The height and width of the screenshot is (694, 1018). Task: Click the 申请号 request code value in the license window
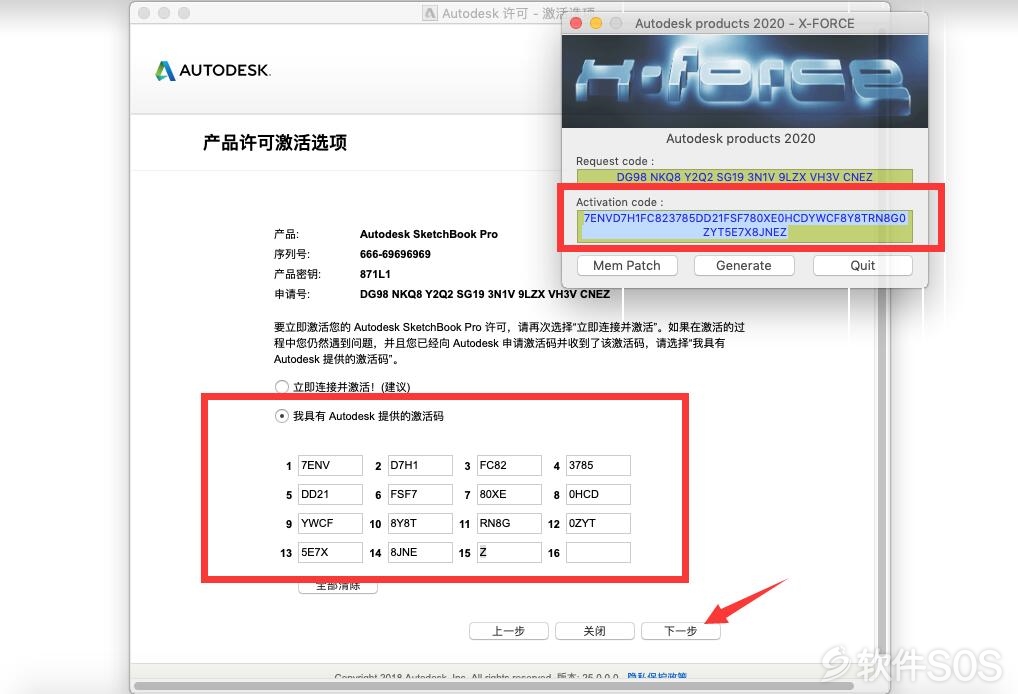pos(484,294)
